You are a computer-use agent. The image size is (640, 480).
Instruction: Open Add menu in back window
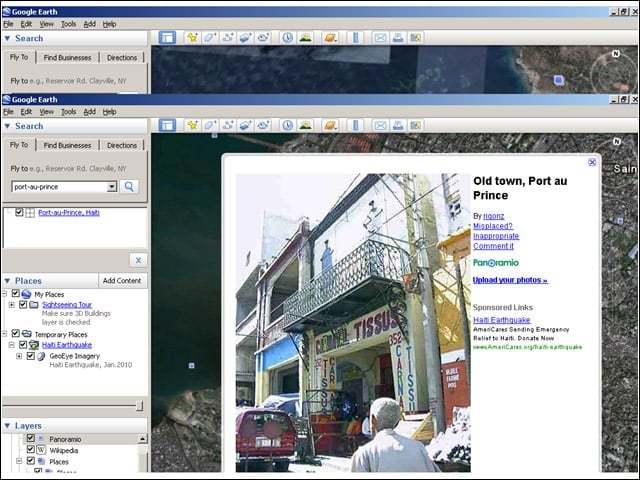[x=89, y=24]
